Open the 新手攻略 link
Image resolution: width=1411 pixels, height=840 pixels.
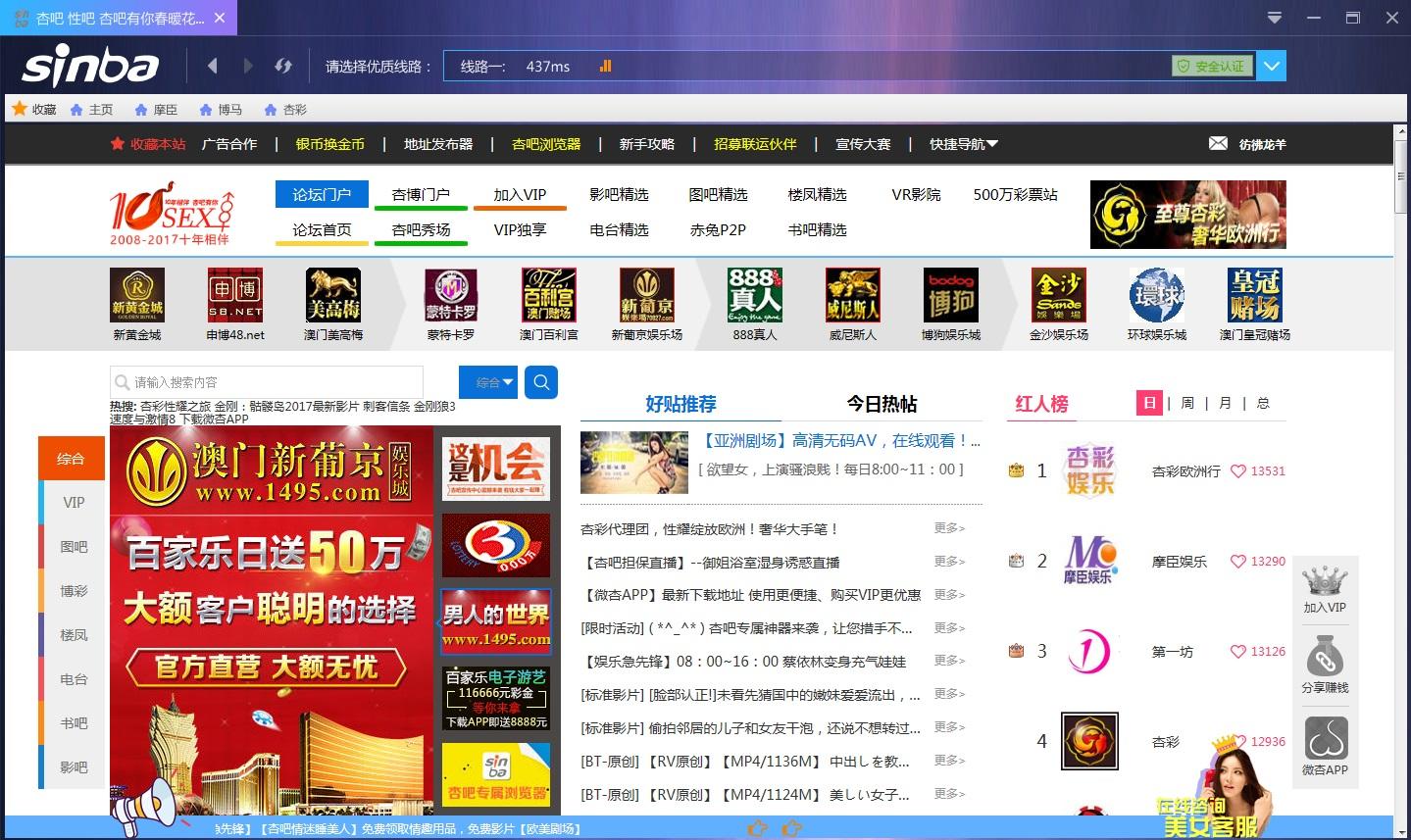pos(647,144)
